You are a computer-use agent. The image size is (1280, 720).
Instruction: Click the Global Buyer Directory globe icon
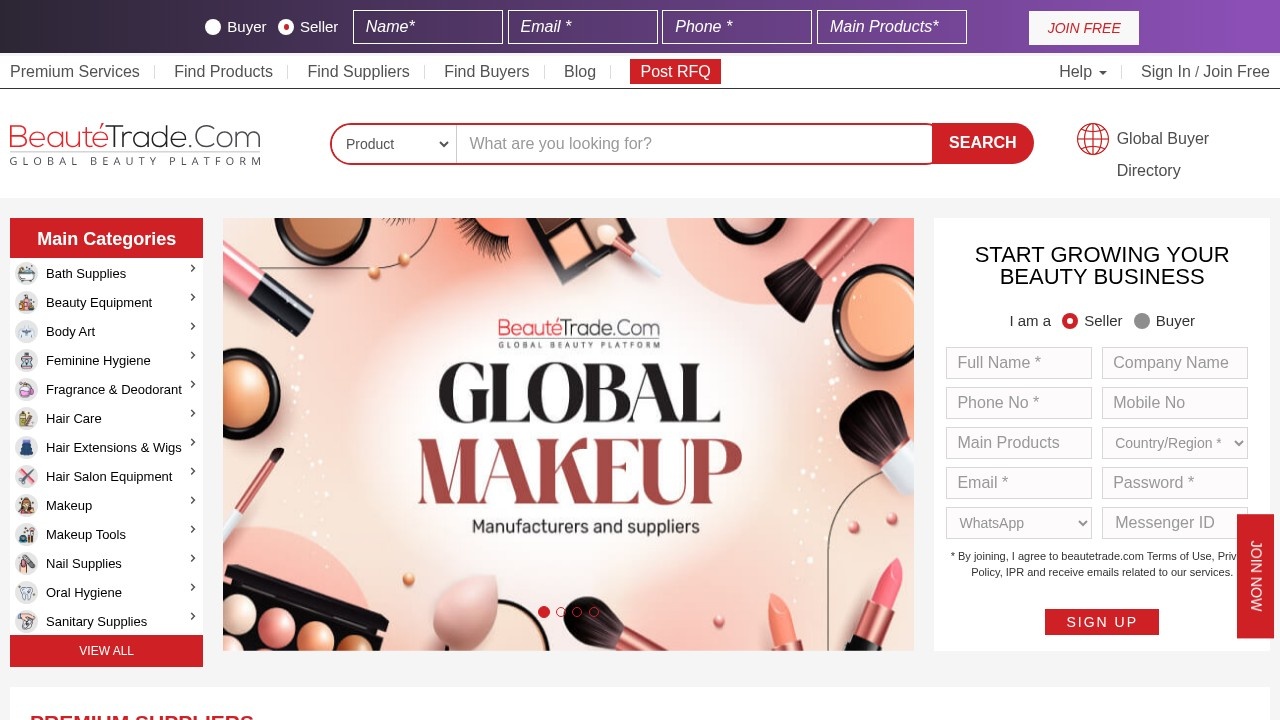point(1093,139)
